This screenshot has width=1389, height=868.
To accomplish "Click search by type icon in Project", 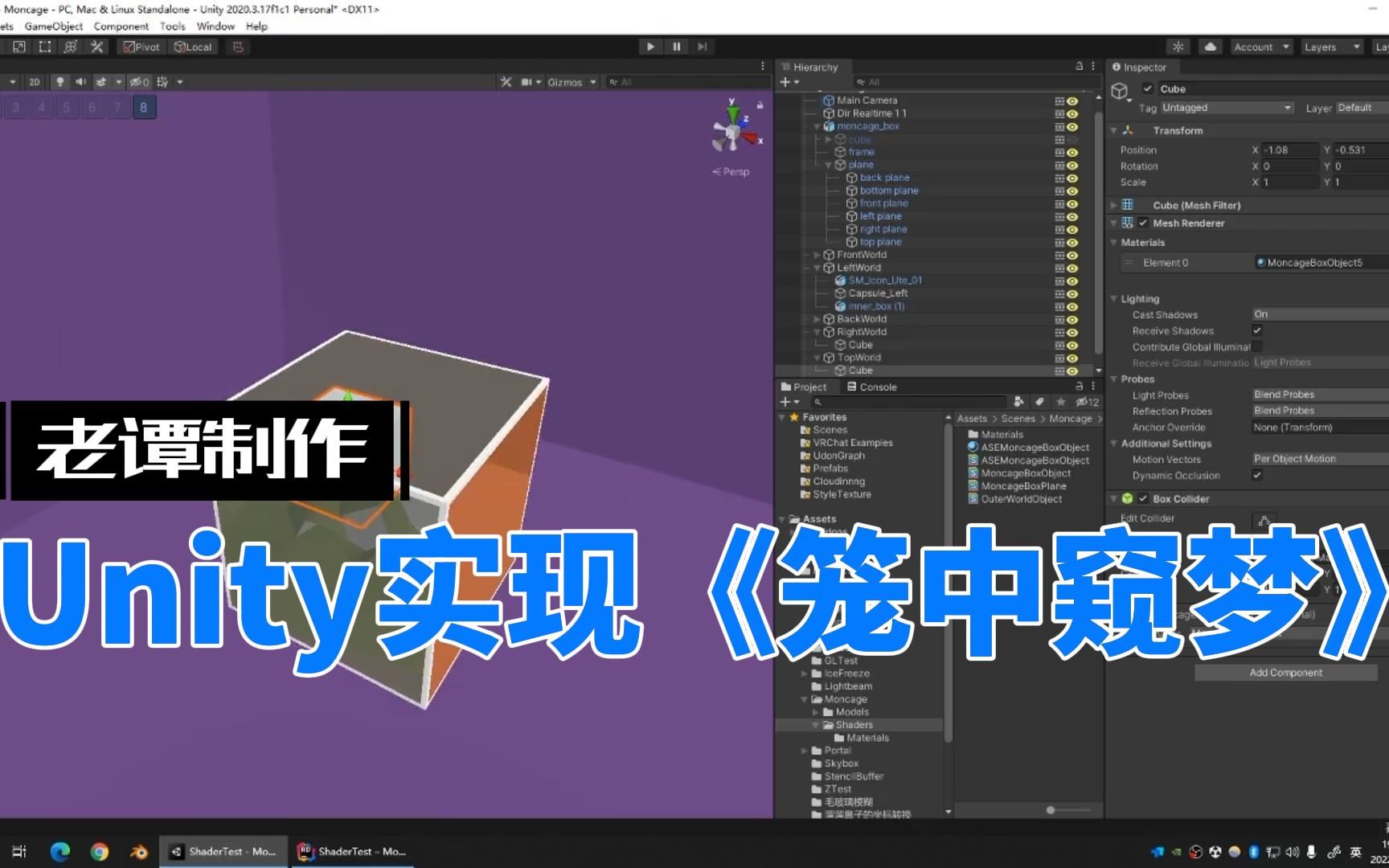I will [x=1019, y=402].
